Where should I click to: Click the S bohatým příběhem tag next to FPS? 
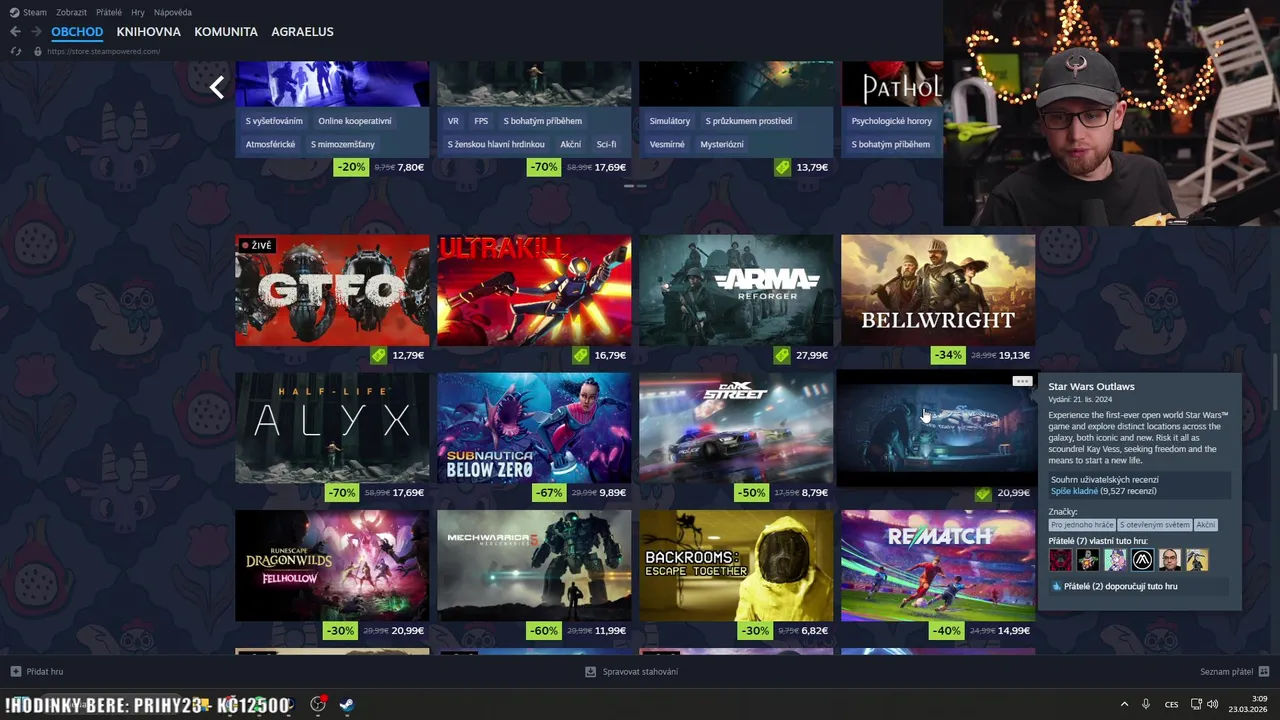pyautogui.click(x=542, y=121)
